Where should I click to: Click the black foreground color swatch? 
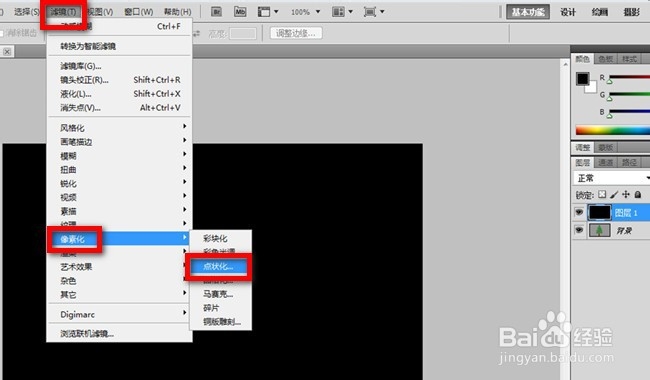[x=582, y=78]
